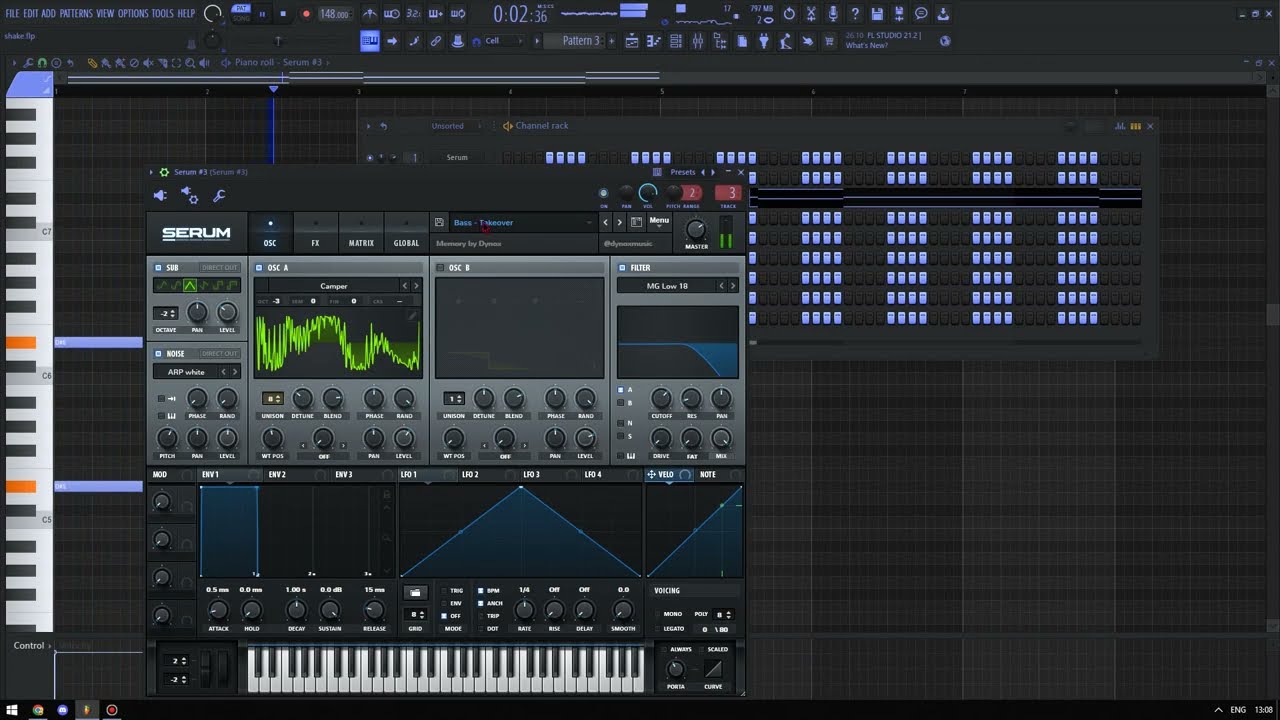Toggle LFO BPM sync checkbox

(481, 591)
